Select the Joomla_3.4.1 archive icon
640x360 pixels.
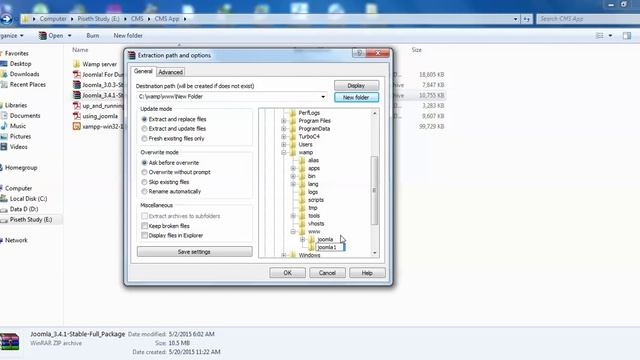pos(76,95)
